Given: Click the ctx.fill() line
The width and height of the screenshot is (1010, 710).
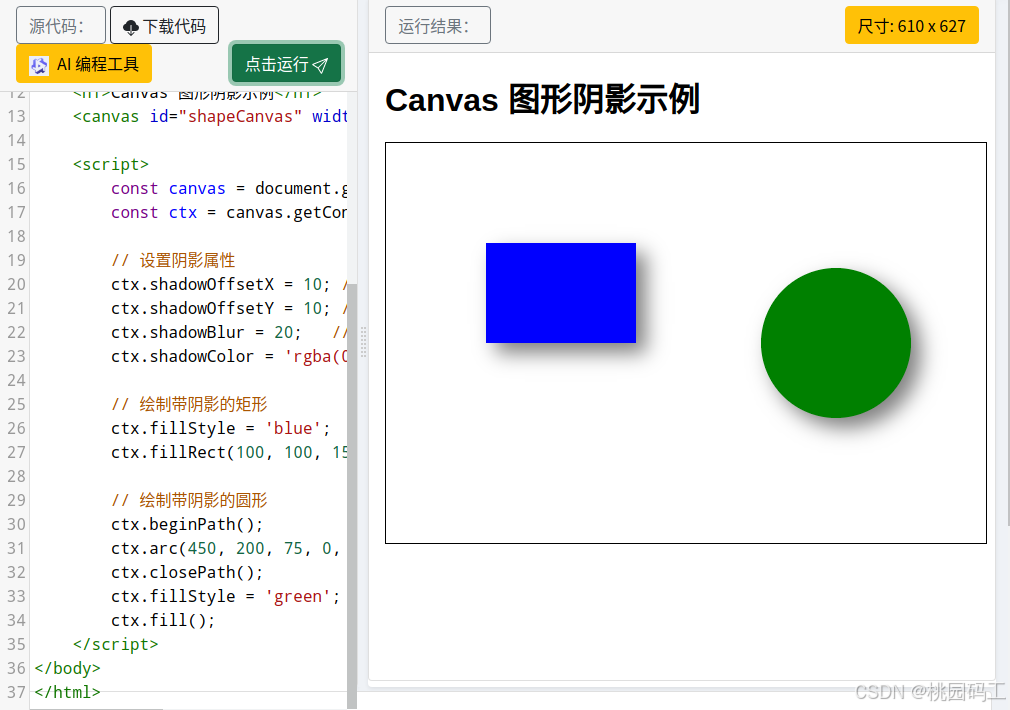Looking at the screenshot, I should click(x=163, y=620).
